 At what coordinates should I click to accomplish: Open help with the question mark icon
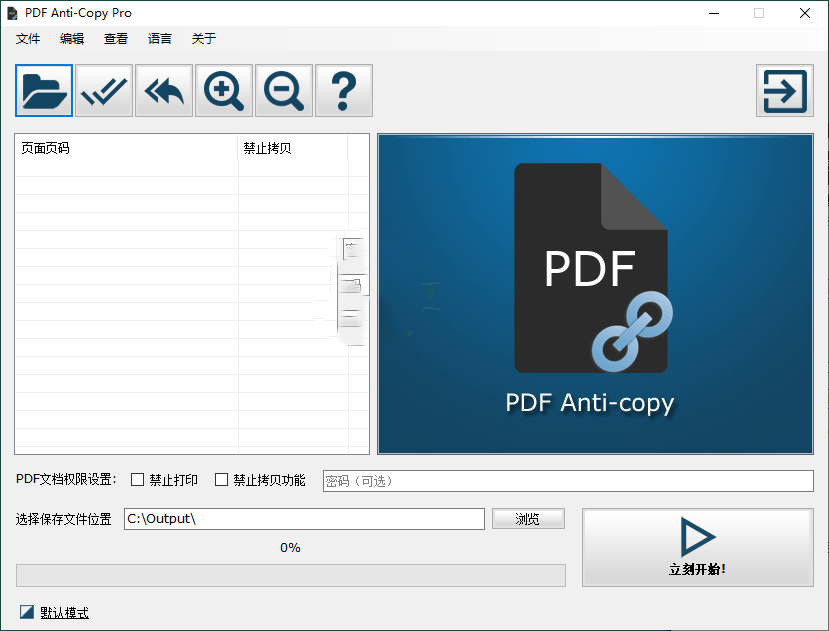click(x=344, y=90)
